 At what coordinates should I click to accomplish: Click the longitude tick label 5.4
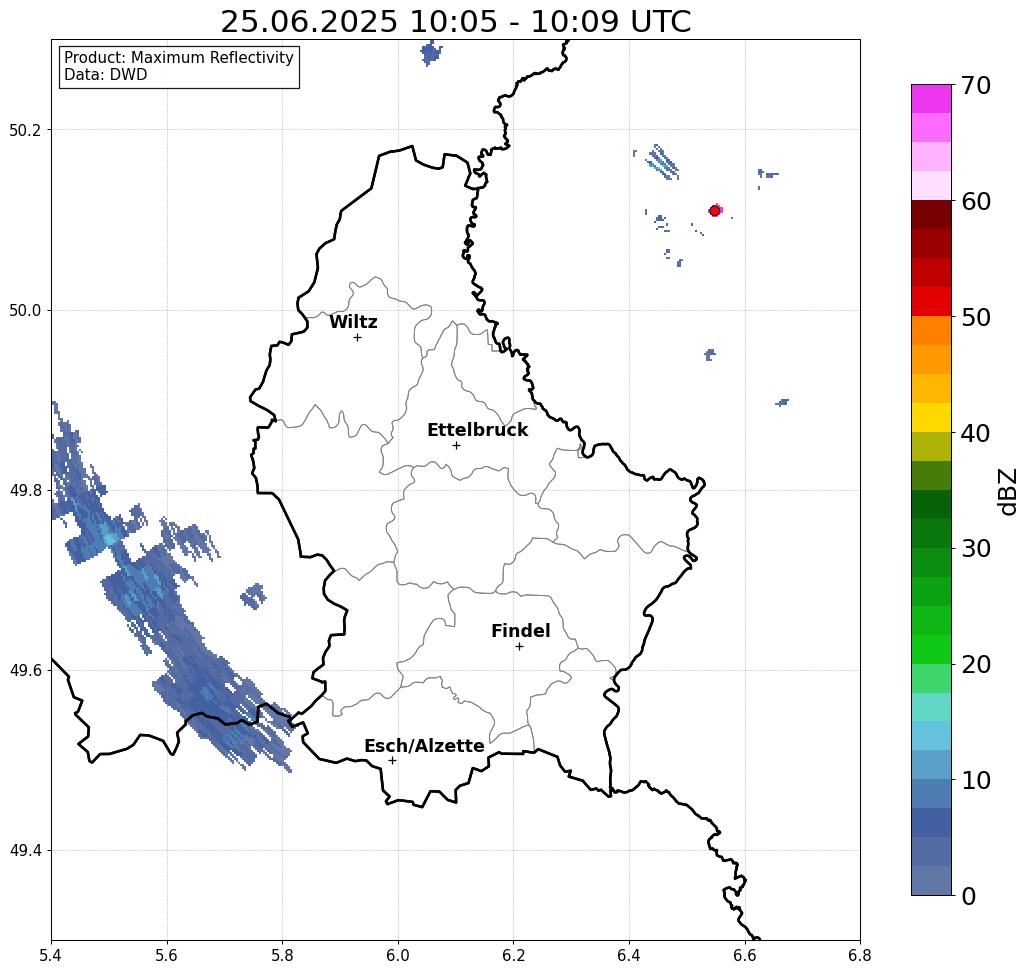[51, 955]
